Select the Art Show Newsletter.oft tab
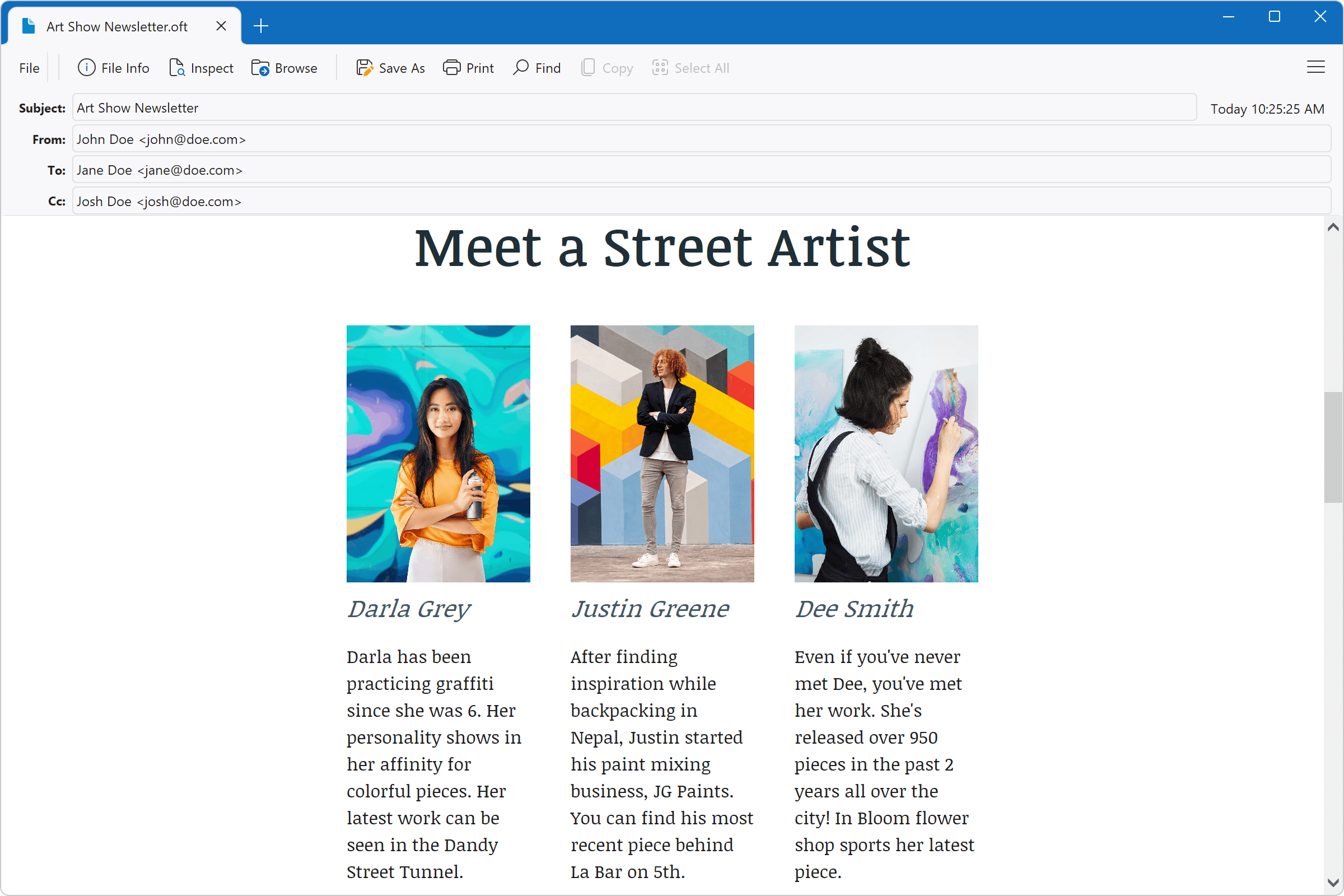 116,26
